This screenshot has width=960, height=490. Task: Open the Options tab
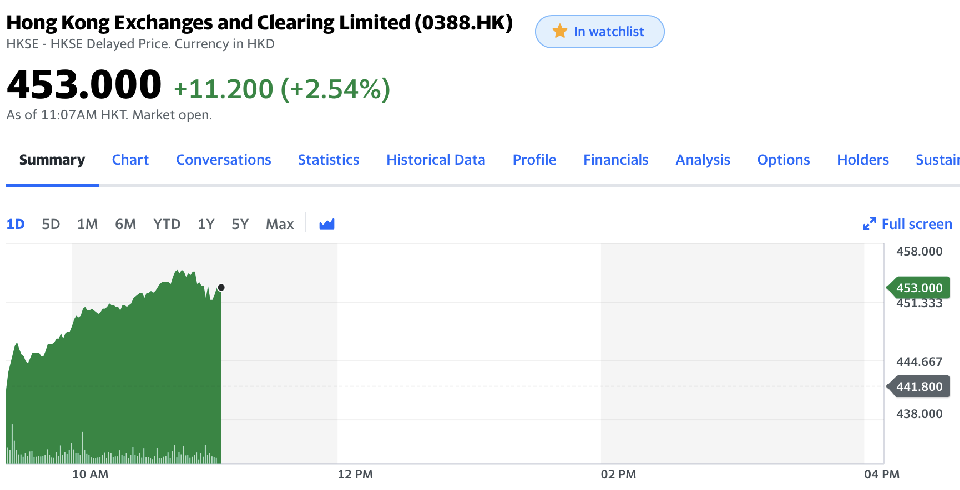coord(783,160)
